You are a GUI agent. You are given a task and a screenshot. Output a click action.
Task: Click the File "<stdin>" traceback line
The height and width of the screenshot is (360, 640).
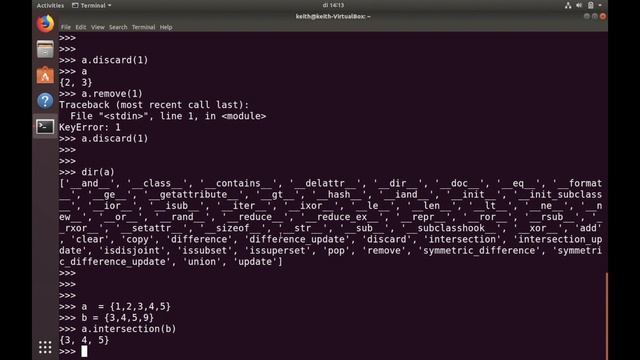168,116
